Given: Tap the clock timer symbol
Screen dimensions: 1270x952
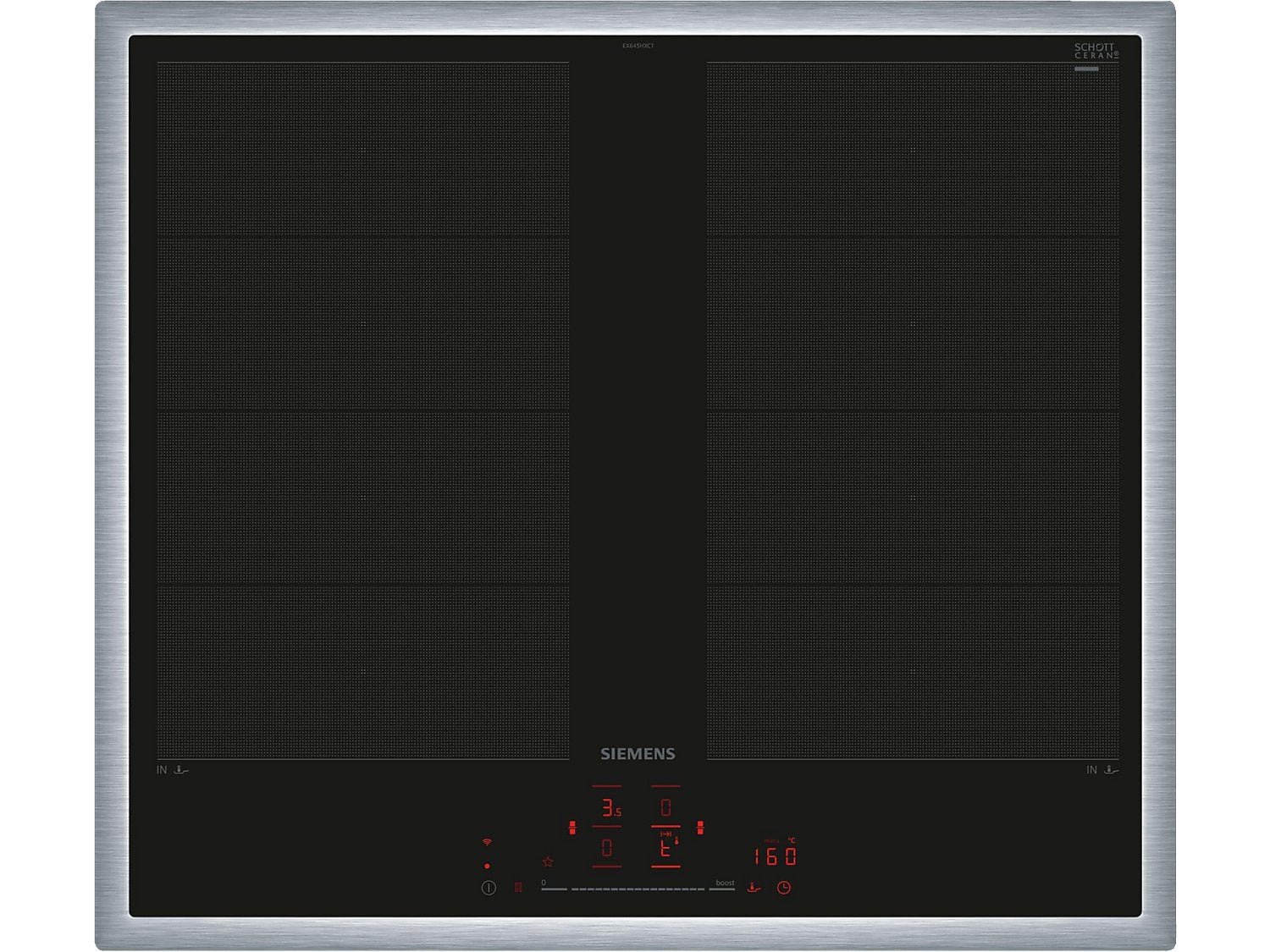Looking at the screenshot, I should click(784, 888).
